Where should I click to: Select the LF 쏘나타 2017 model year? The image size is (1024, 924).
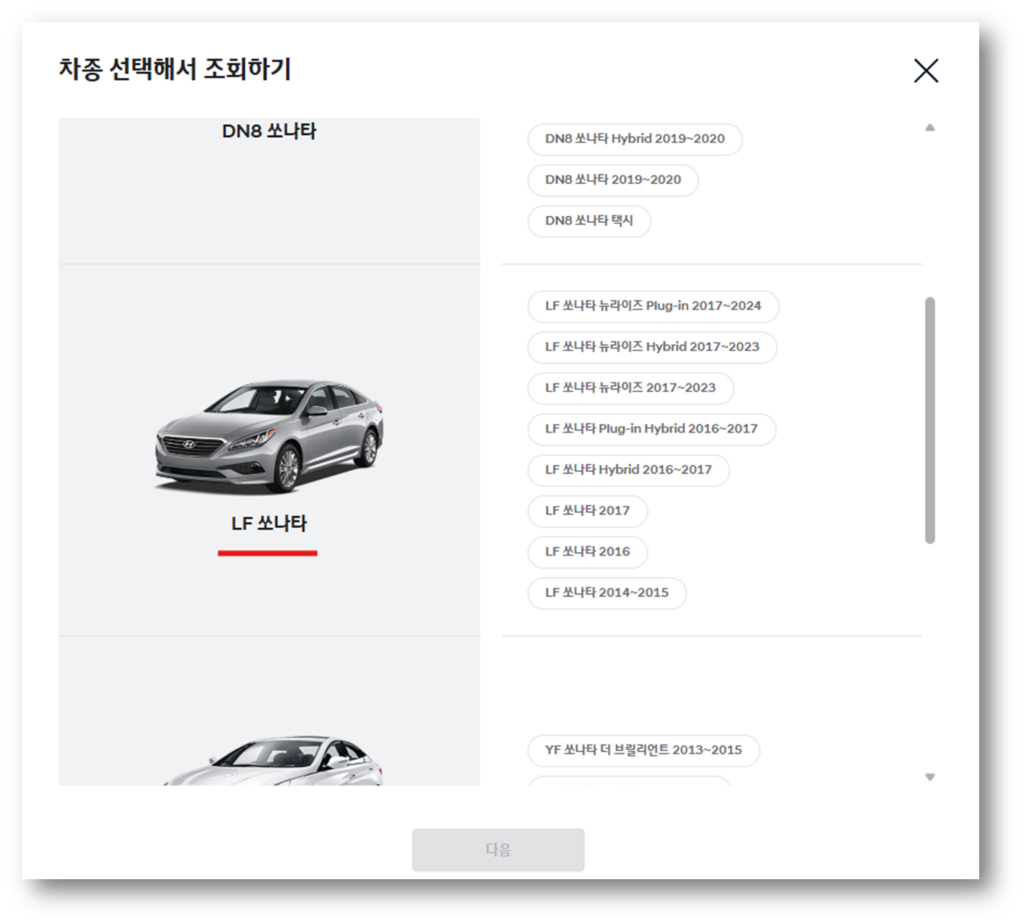[588, 511]
